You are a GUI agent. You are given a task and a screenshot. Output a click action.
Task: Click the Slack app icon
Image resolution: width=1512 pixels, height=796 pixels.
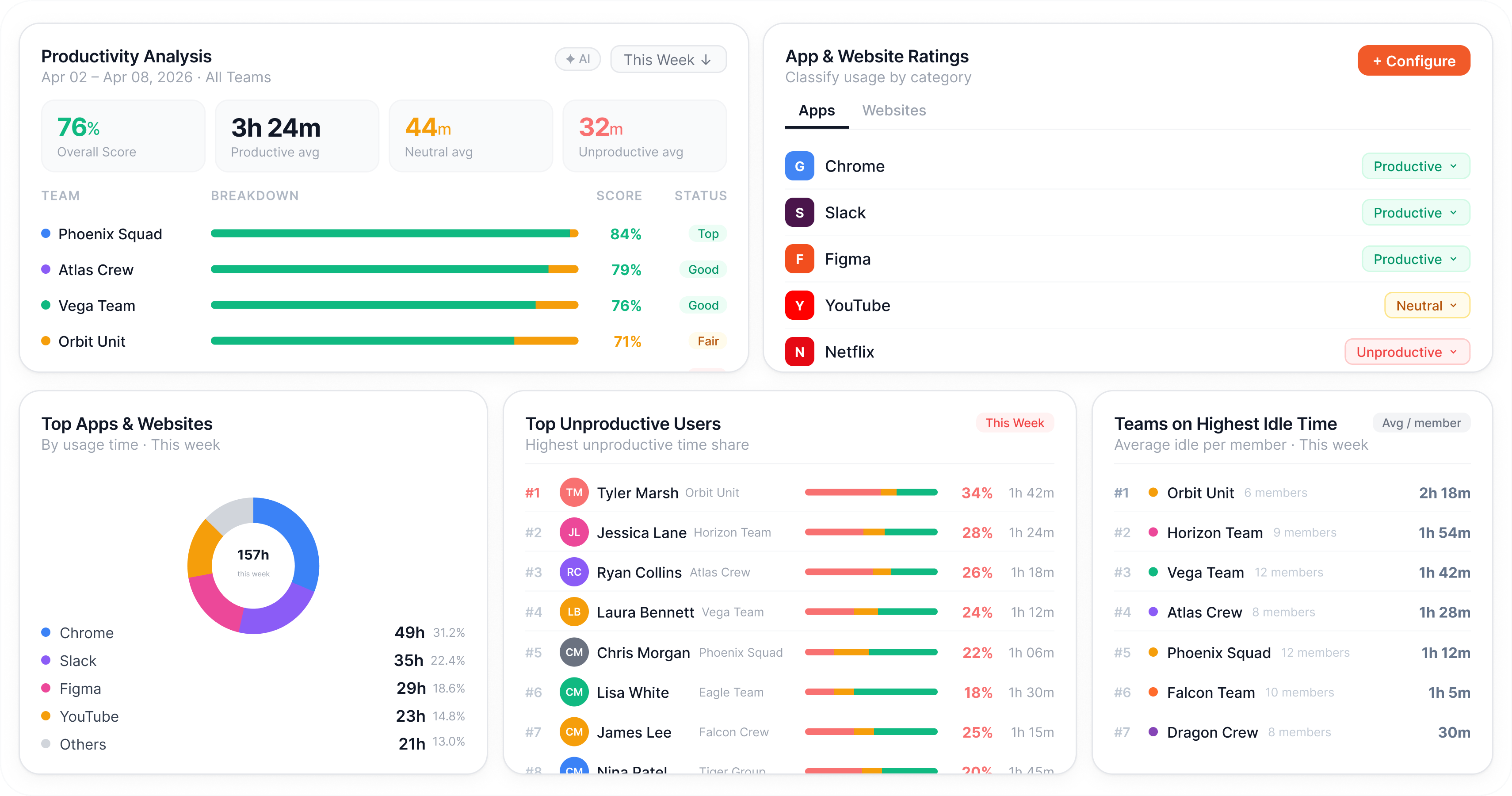pos(799,213)
